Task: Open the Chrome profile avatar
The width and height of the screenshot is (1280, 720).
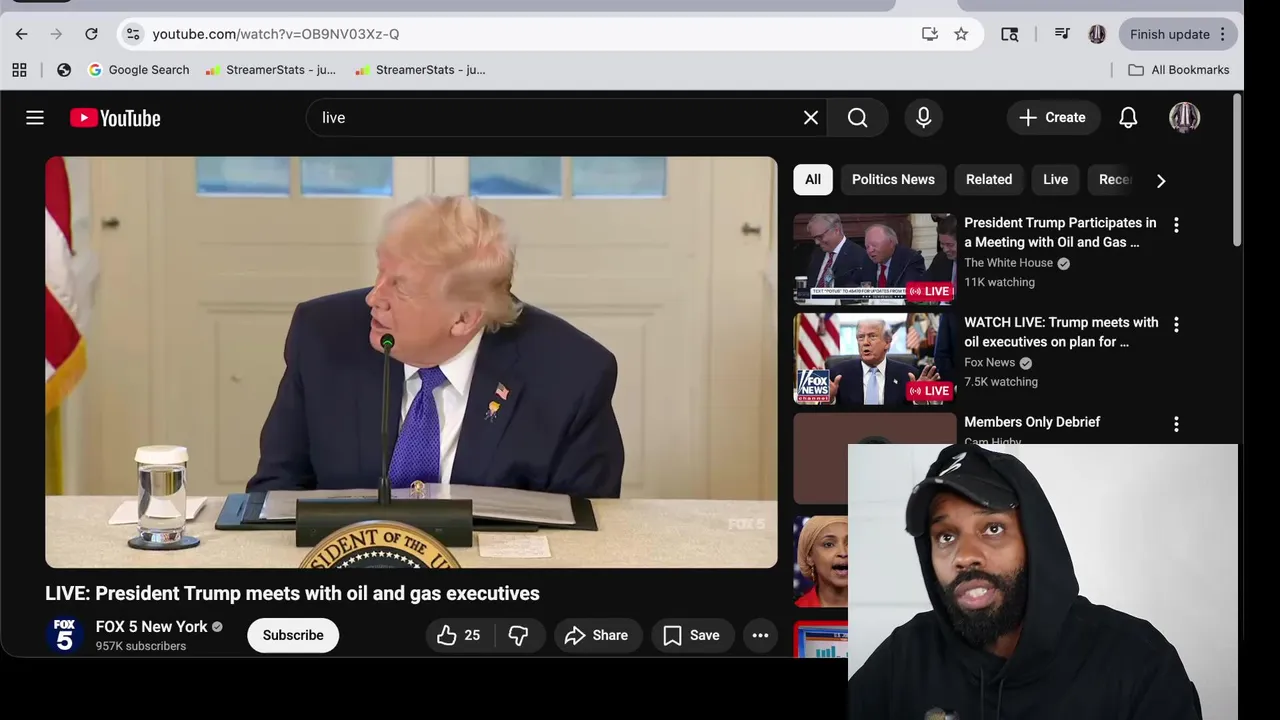Action: (1097, 34)
